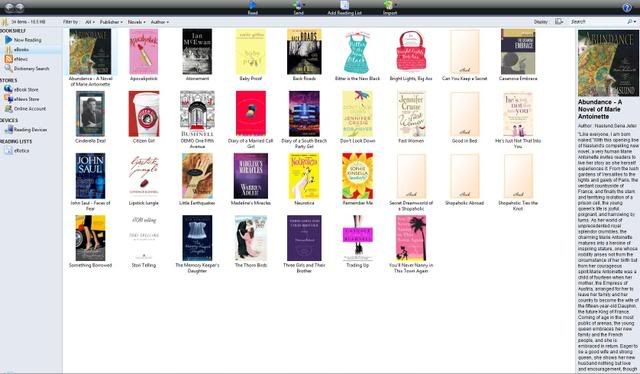Image resolution: width=640 pixels, height=374 pixels.
Task: Select the Cinderella Deal book cover
Action: point(90,114)
